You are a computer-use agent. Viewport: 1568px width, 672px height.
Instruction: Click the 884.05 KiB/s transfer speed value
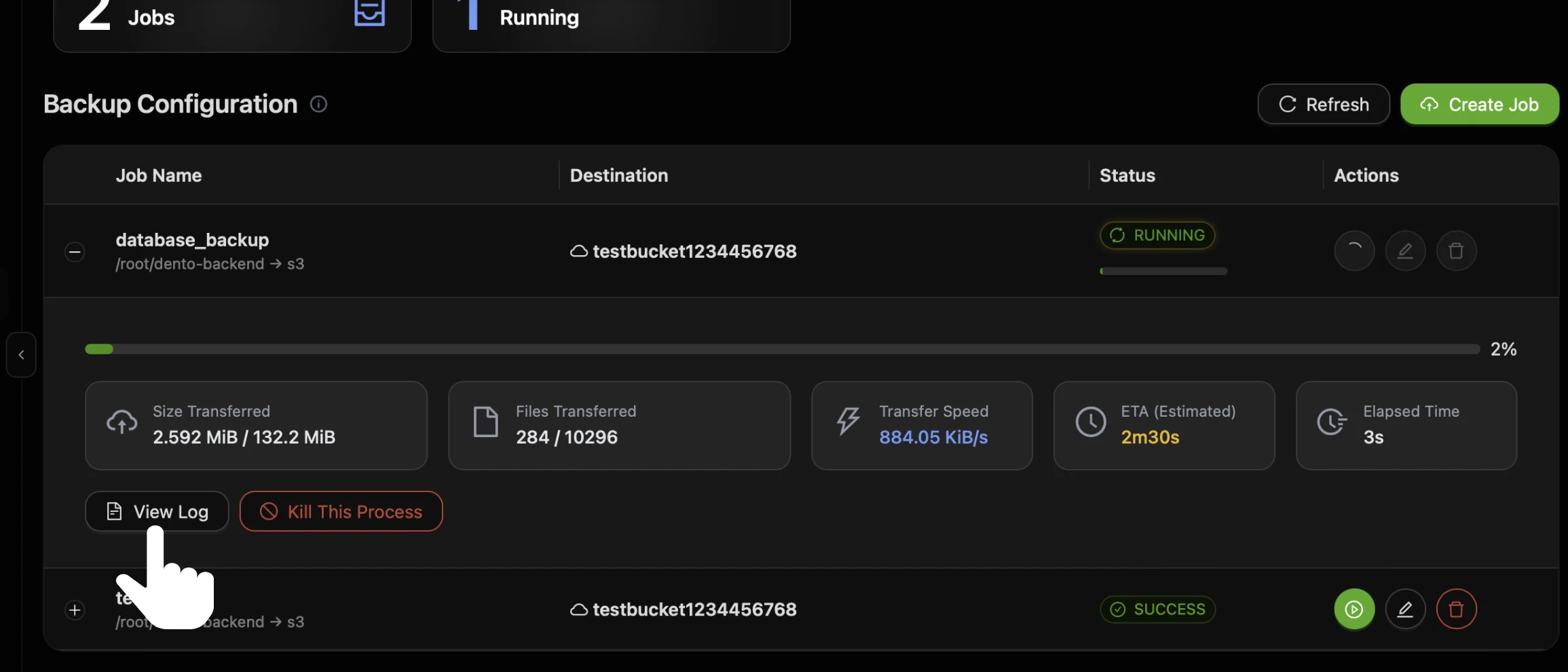[x=933, y=437]
